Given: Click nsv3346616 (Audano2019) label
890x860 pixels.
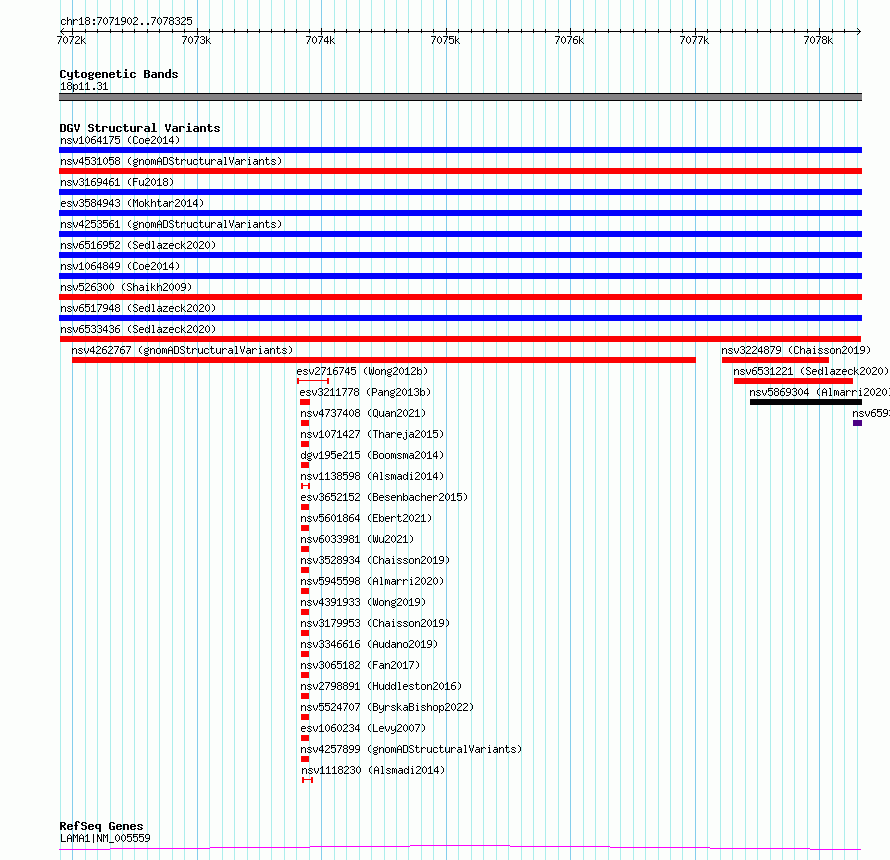Looking at the screenshot, I should pos(369,644).
